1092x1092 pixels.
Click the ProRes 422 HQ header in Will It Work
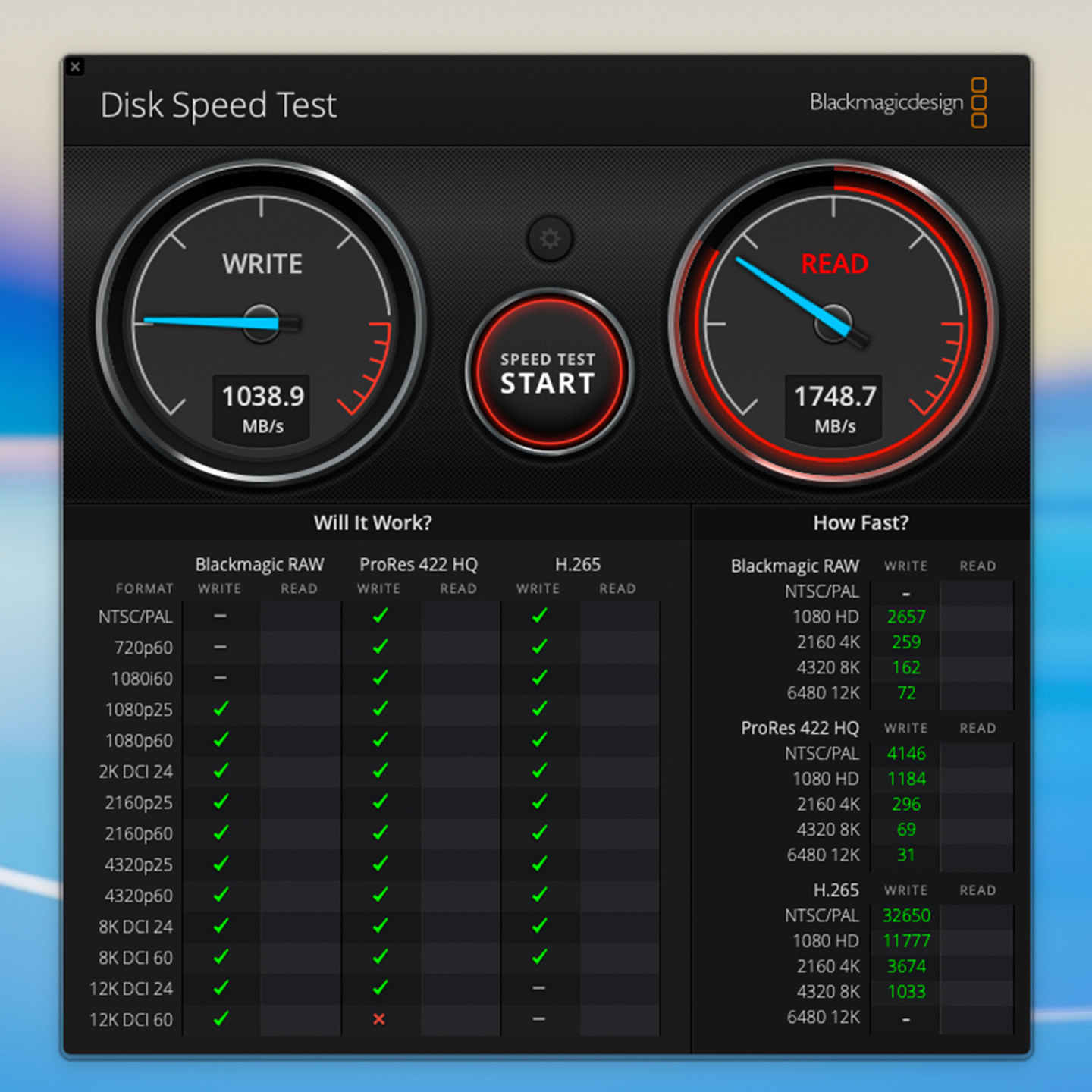coord(419,565)
